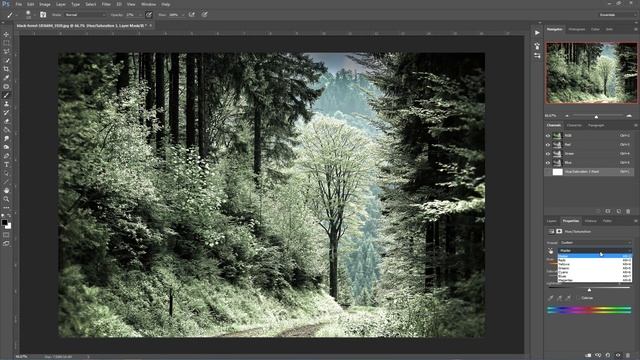640x360 pixels.
Task: Click the foreground color swatch
Action: pyautogui.click(x=4, y=222)
